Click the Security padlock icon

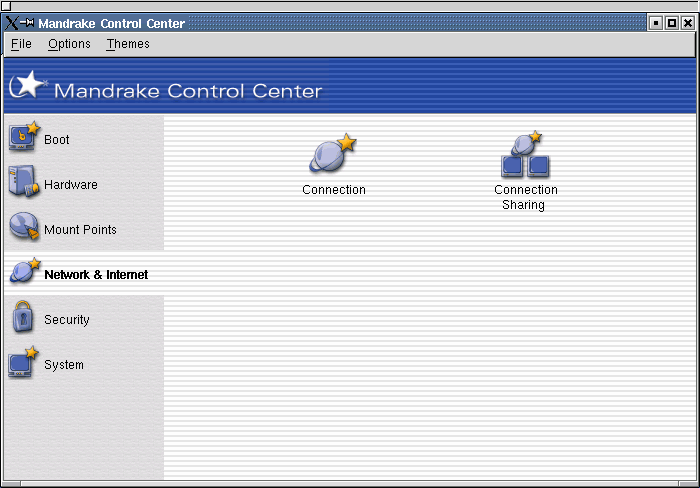[x=23, y=317]
